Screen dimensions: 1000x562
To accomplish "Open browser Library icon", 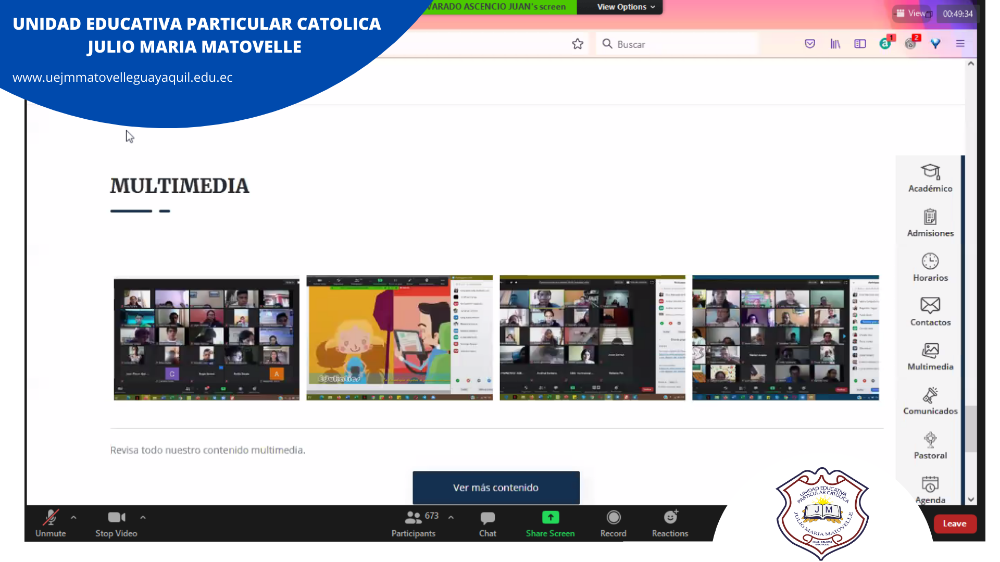I will [x=835, y=43].
